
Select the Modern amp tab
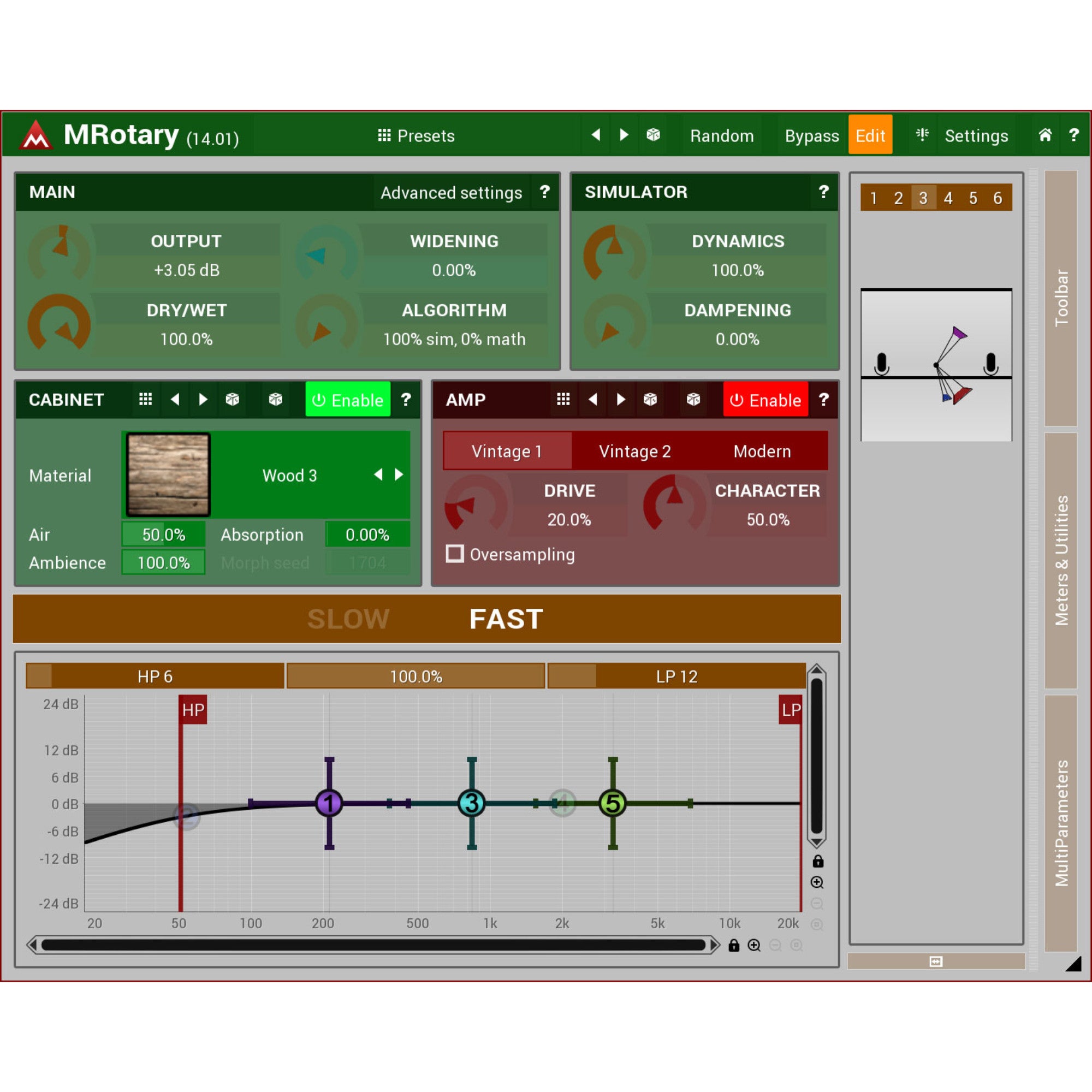(x=762, y=451)
